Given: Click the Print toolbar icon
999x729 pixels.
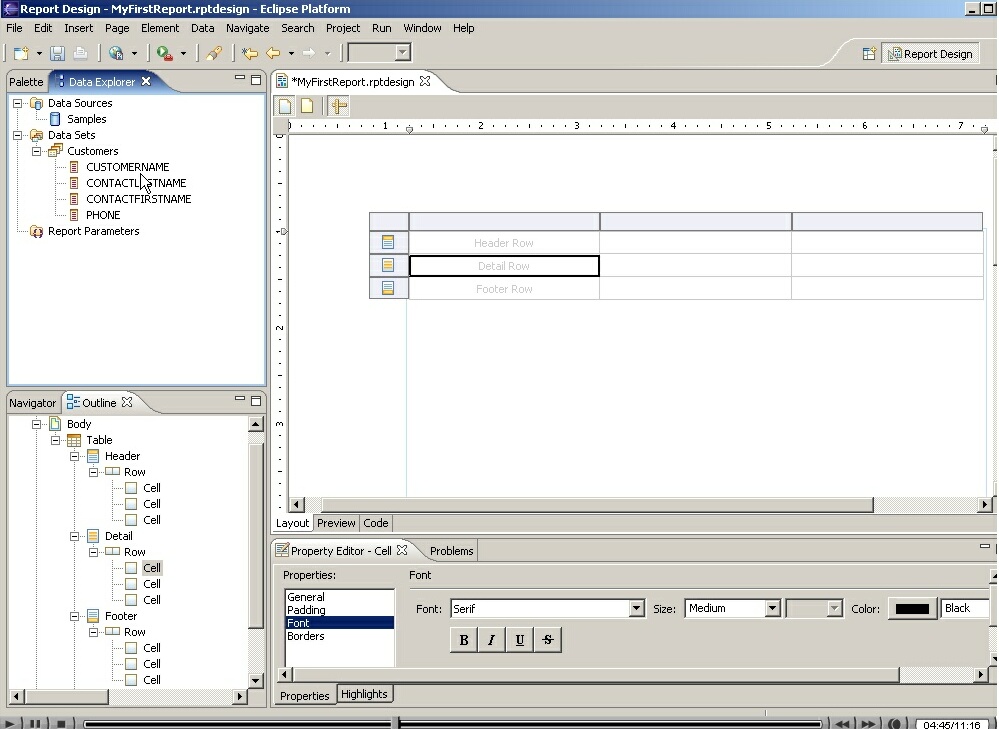Looking at the screenshot, I should pyautogui.click(x=80, y=54).
